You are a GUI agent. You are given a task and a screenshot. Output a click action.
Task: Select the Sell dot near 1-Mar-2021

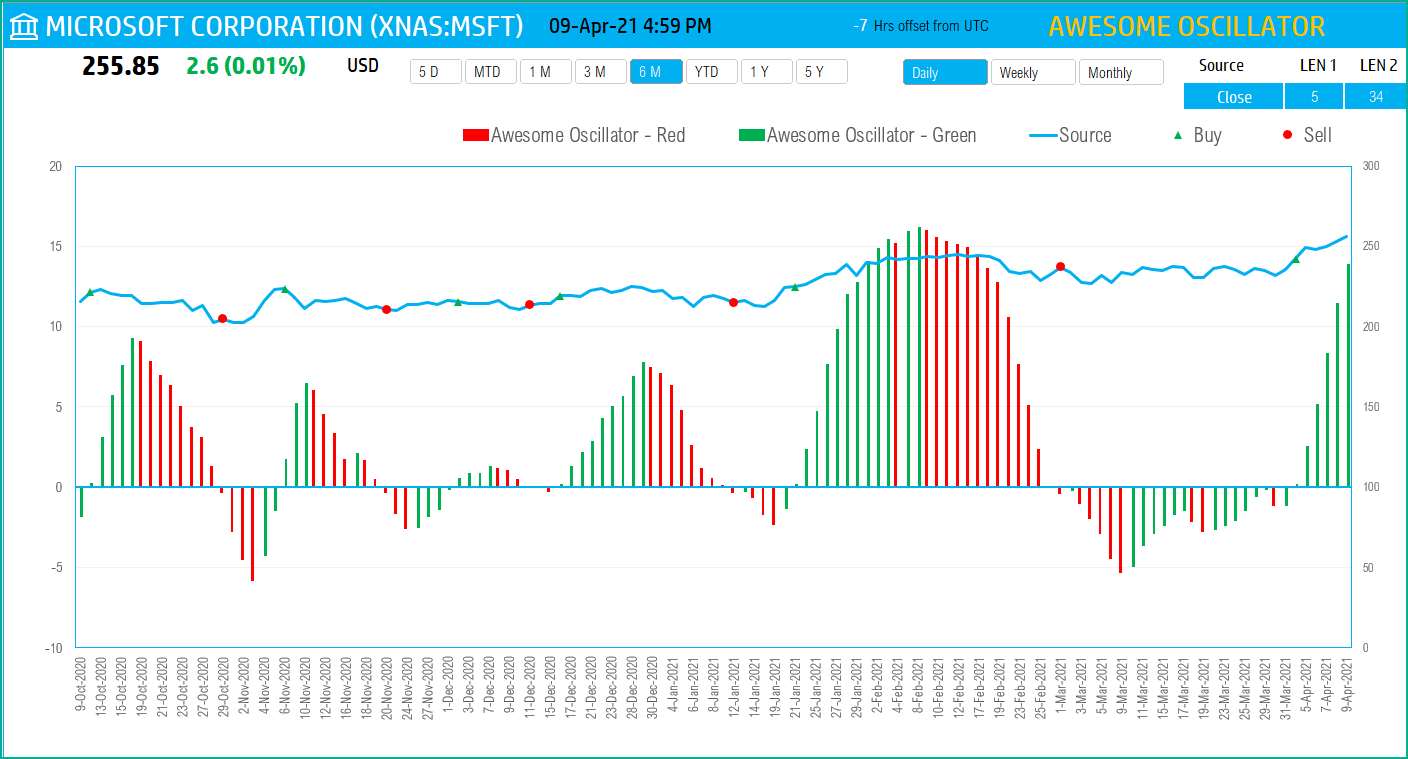click(1060, 266)
